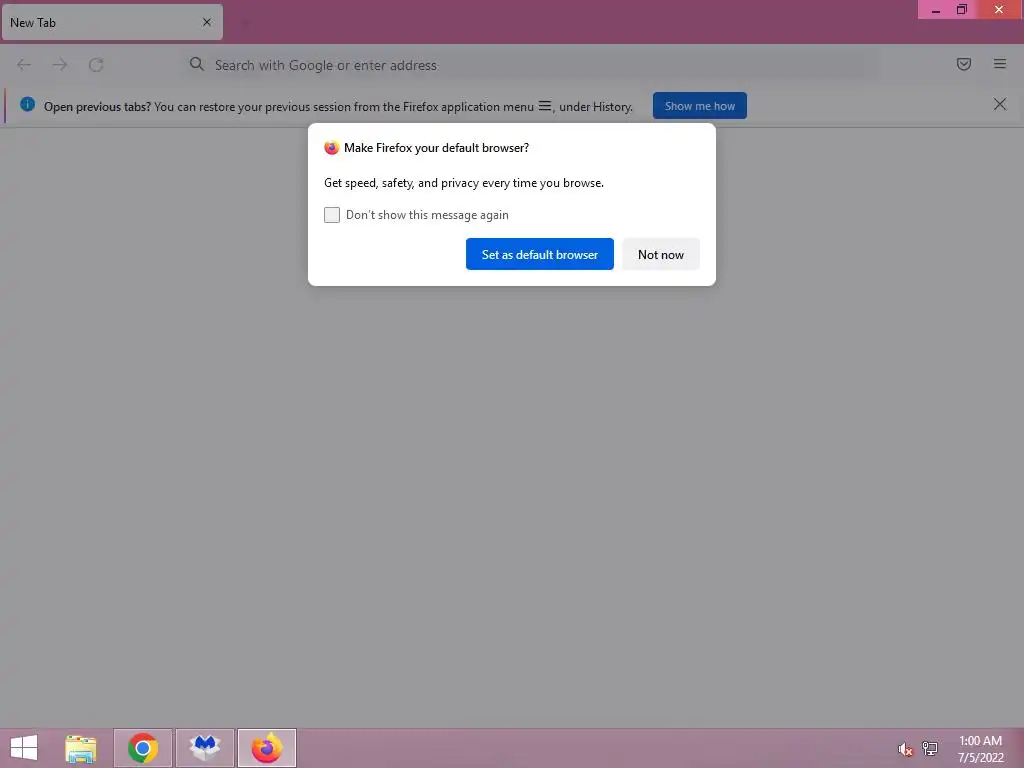Click 'Get speed, safety, and privacy' text
1024x768 pixels.
point(464,183)
